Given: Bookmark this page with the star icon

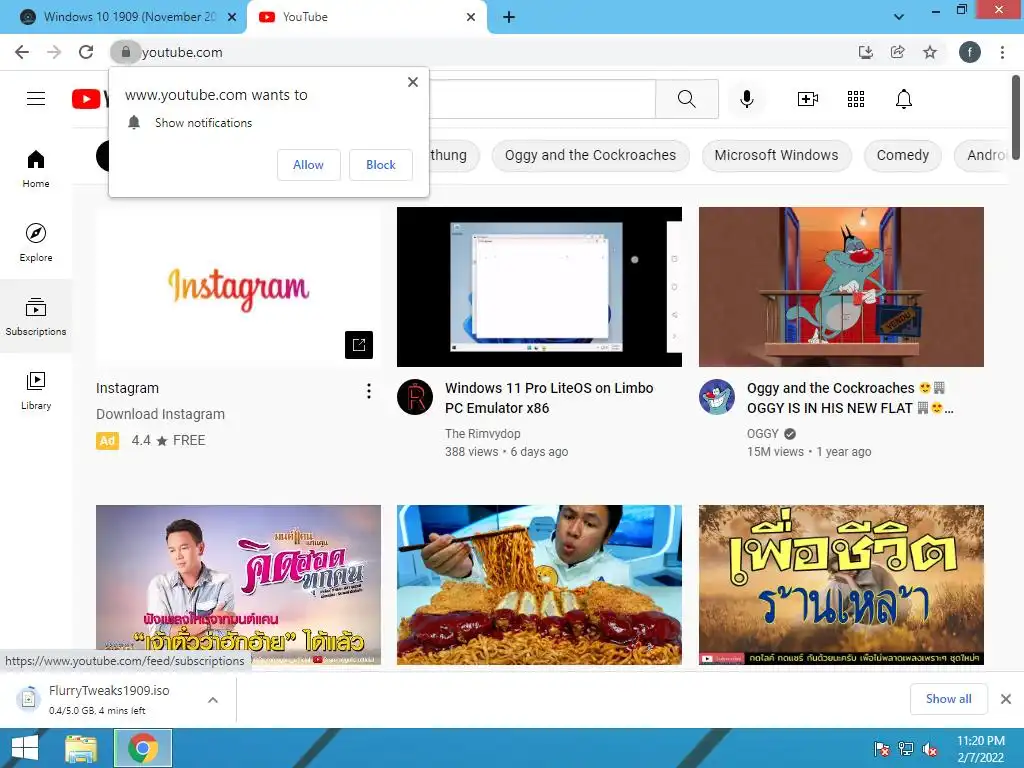Looking at the screenshot, I should (930, 52).
